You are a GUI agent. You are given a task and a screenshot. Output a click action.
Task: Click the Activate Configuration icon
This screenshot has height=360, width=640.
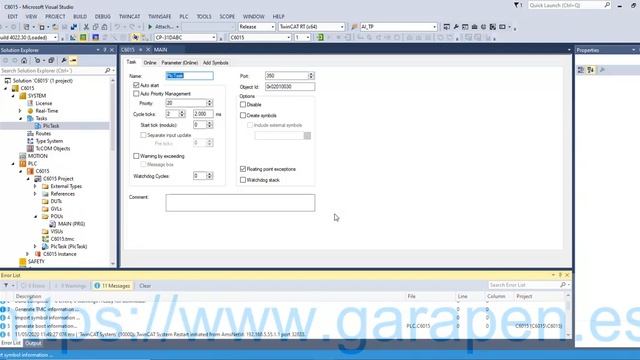tap(73, 38)
